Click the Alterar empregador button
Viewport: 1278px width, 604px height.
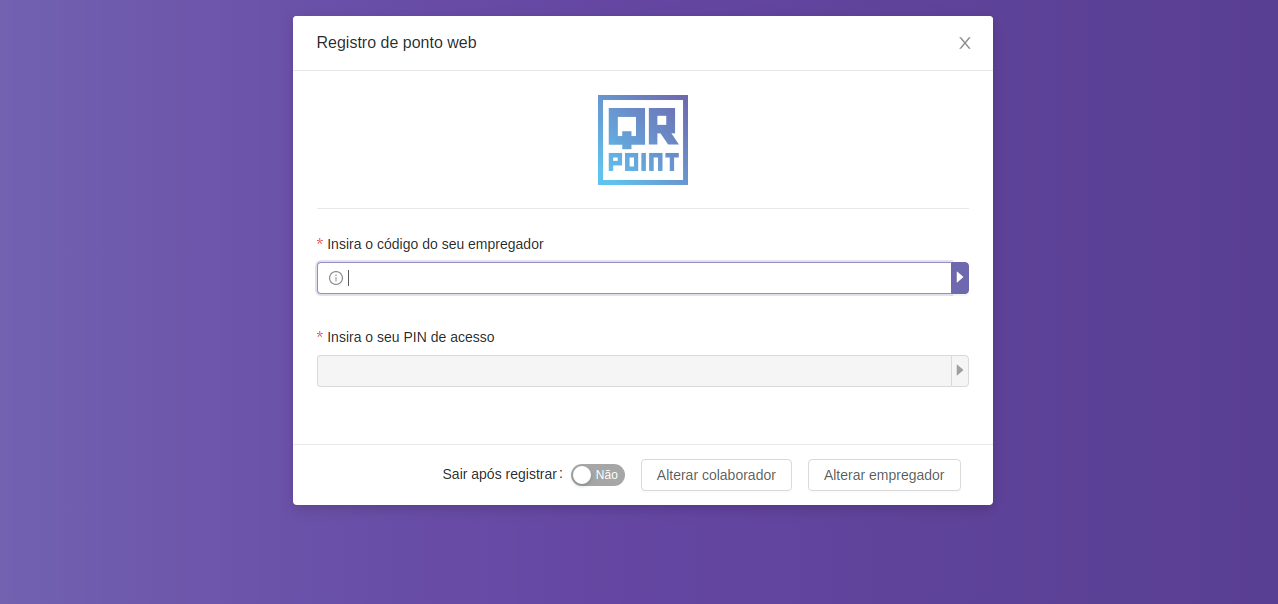[x=884, y=475]
